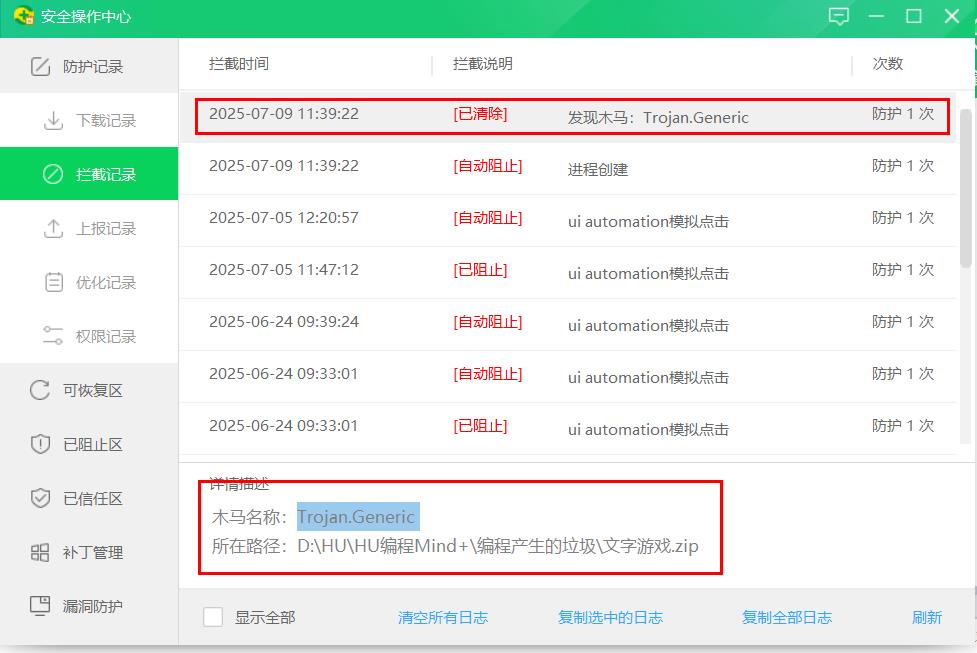Click highlighted Trojan.Generic name in details
977x653 pixels.
pos(358,517)
